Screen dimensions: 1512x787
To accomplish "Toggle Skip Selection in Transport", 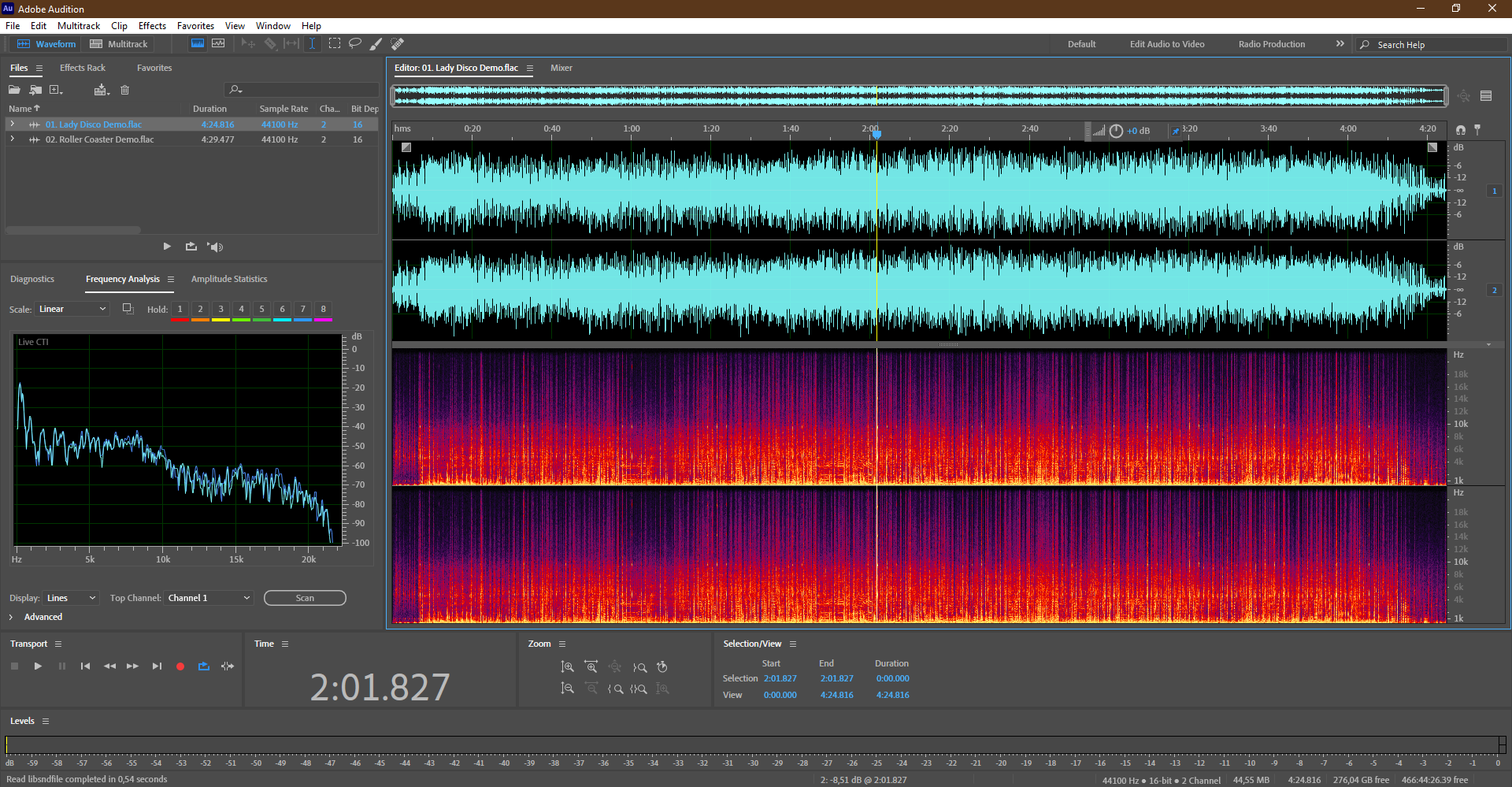I will tap(228, 666).
